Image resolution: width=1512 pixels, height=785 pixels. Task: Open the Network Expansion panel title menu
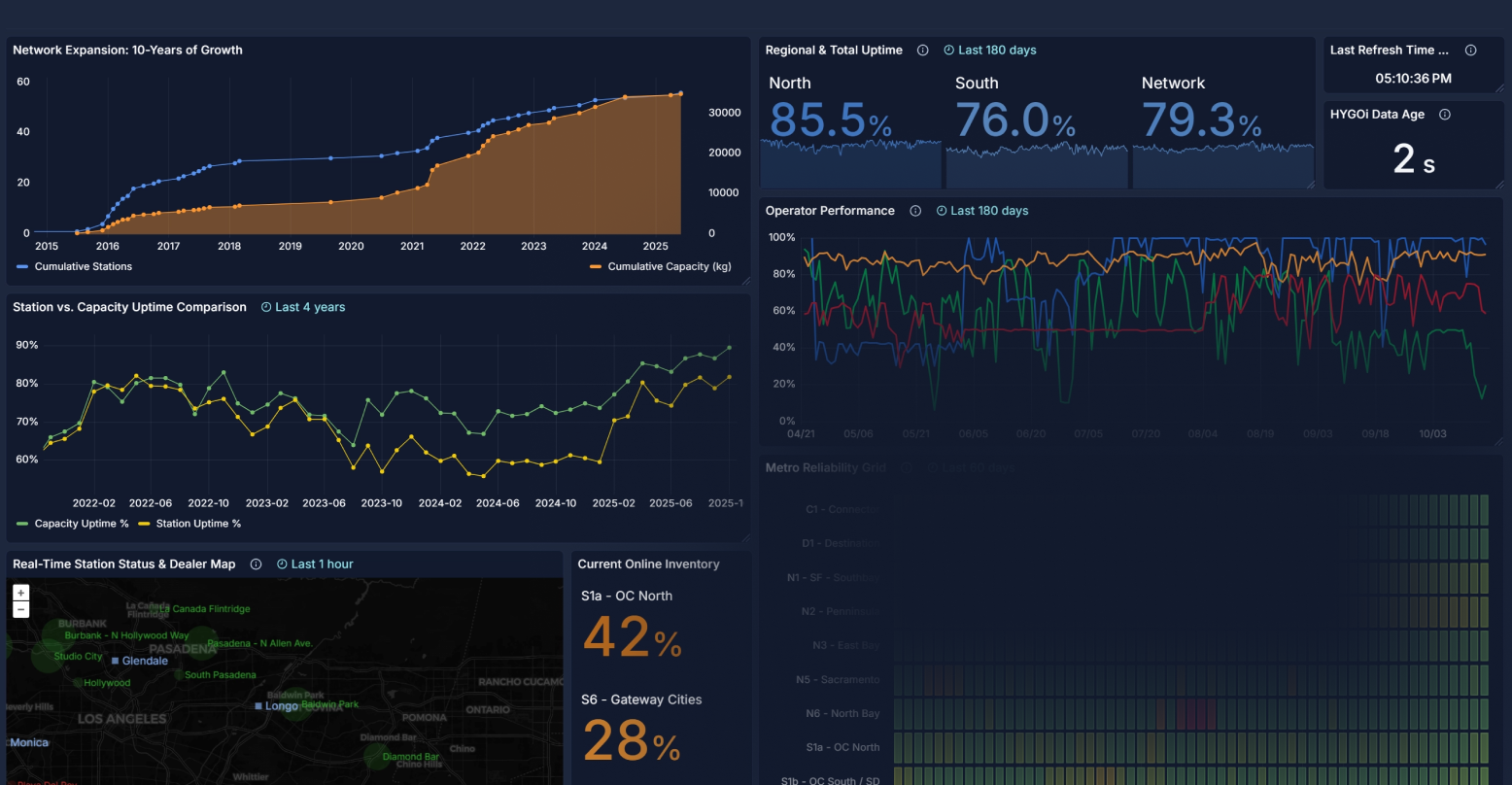coord(127,51)
